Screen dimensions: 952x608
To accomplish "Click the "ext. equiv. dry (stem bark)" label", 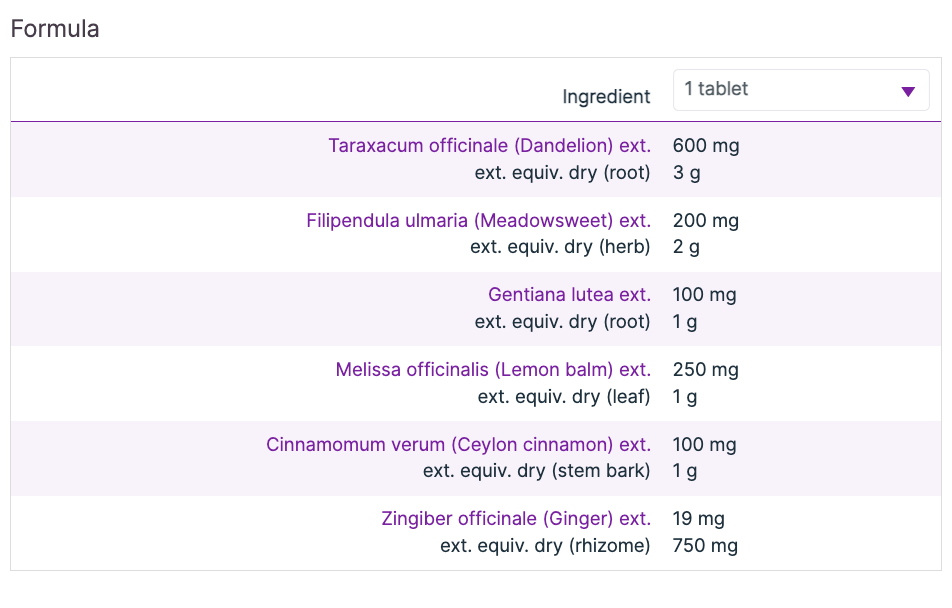I will click(537, 471).
